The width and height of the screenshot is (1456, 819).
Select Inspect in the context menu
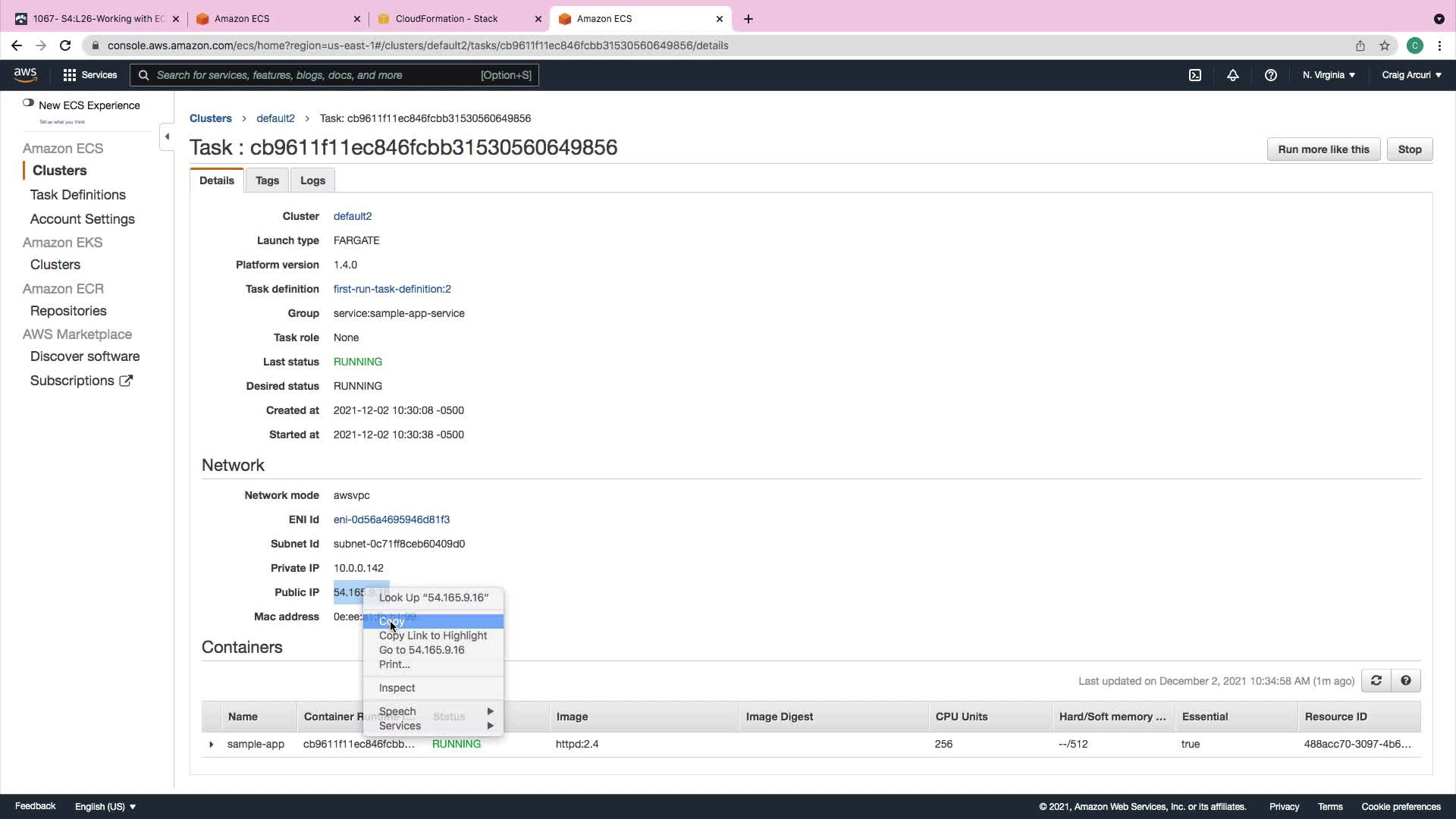(397, 688)
